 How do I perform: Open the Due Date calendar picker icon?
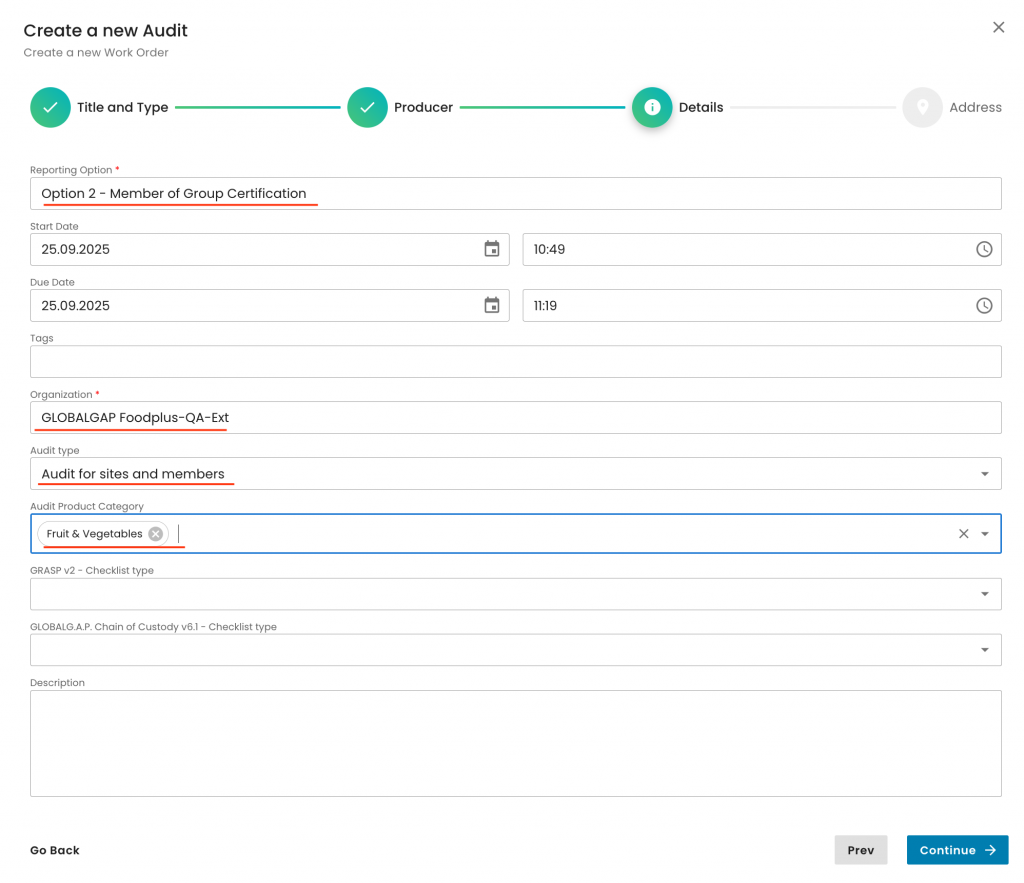point(492,305)
